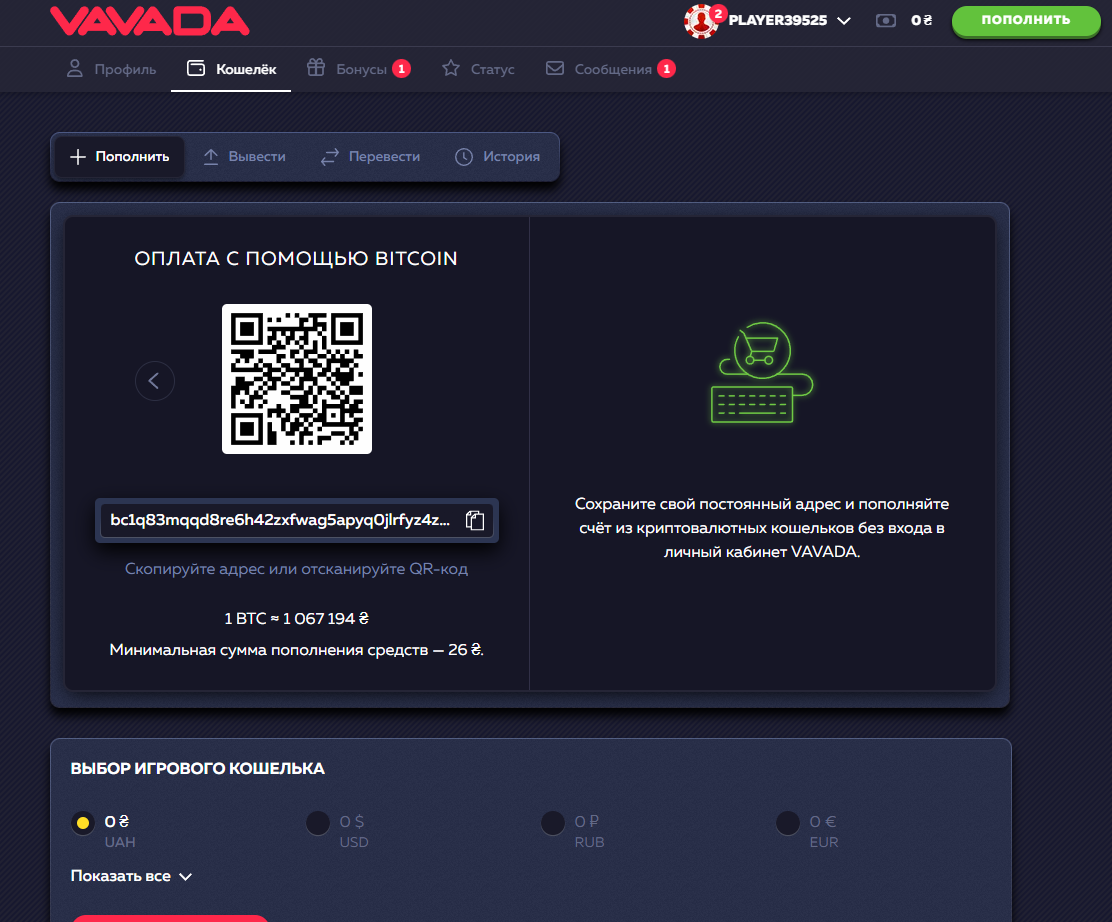Open the Сообщения tab
Viewport: 1112px width, 922px height.
[x=610, y=69]
